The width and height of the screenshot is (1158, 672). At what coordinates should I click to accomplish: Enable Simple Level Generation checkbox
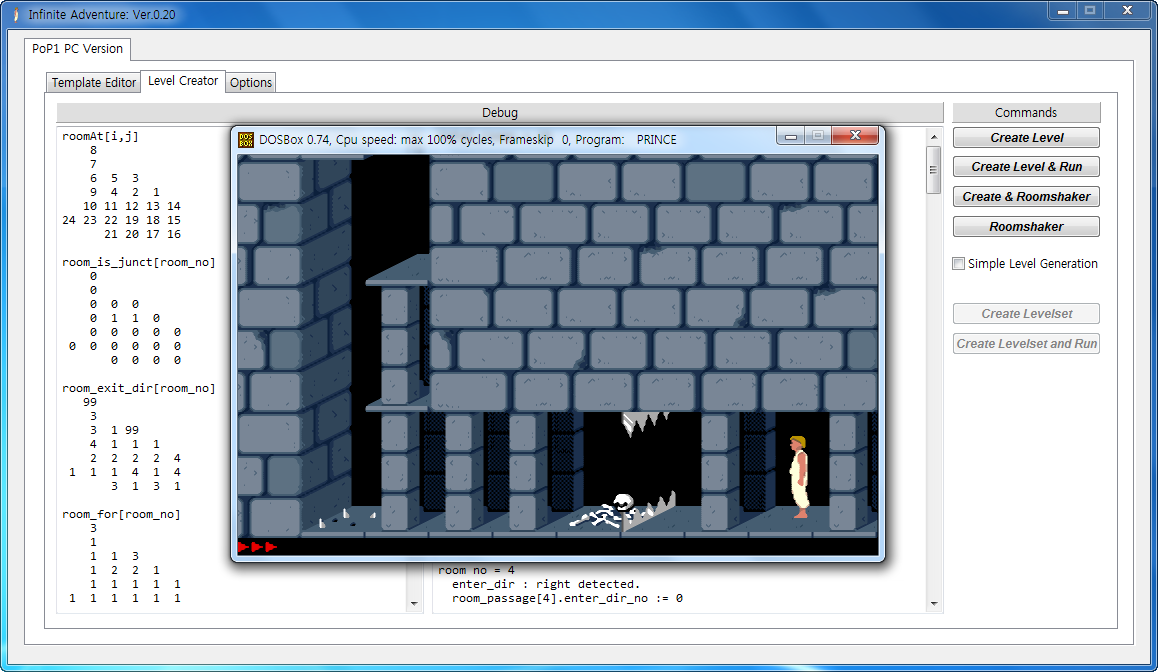coord(959,264)
